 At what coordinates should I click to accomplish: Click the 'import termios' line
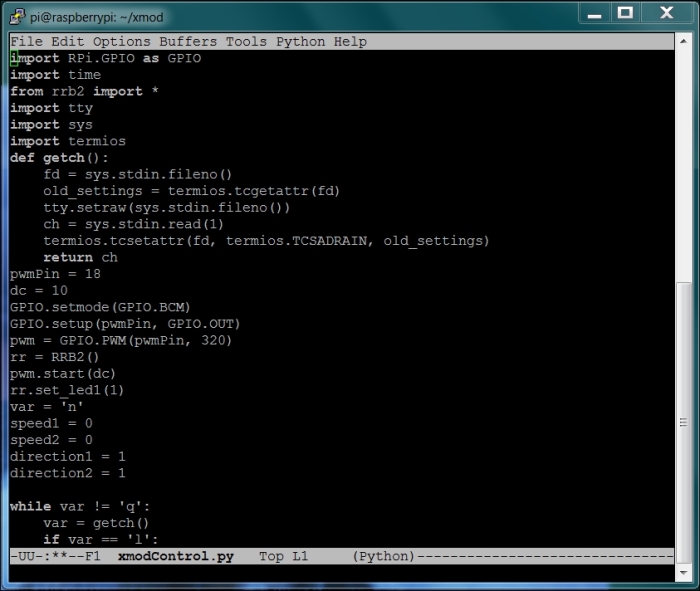68,141
